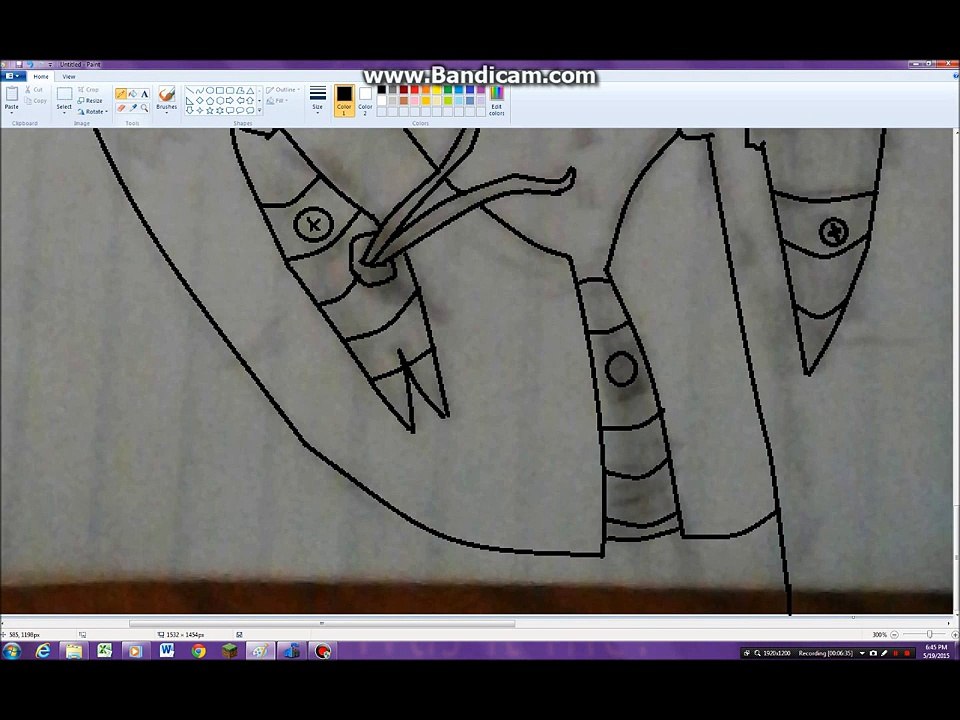Click the Bandicam red record stop button

(907, 653)
